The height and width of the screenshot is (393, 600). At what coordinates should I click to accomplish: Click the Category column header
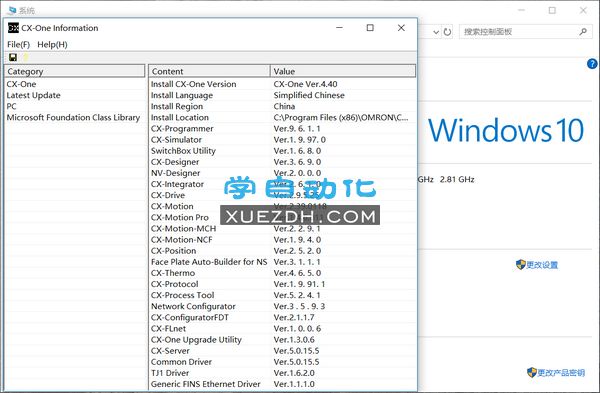[75, 71]
